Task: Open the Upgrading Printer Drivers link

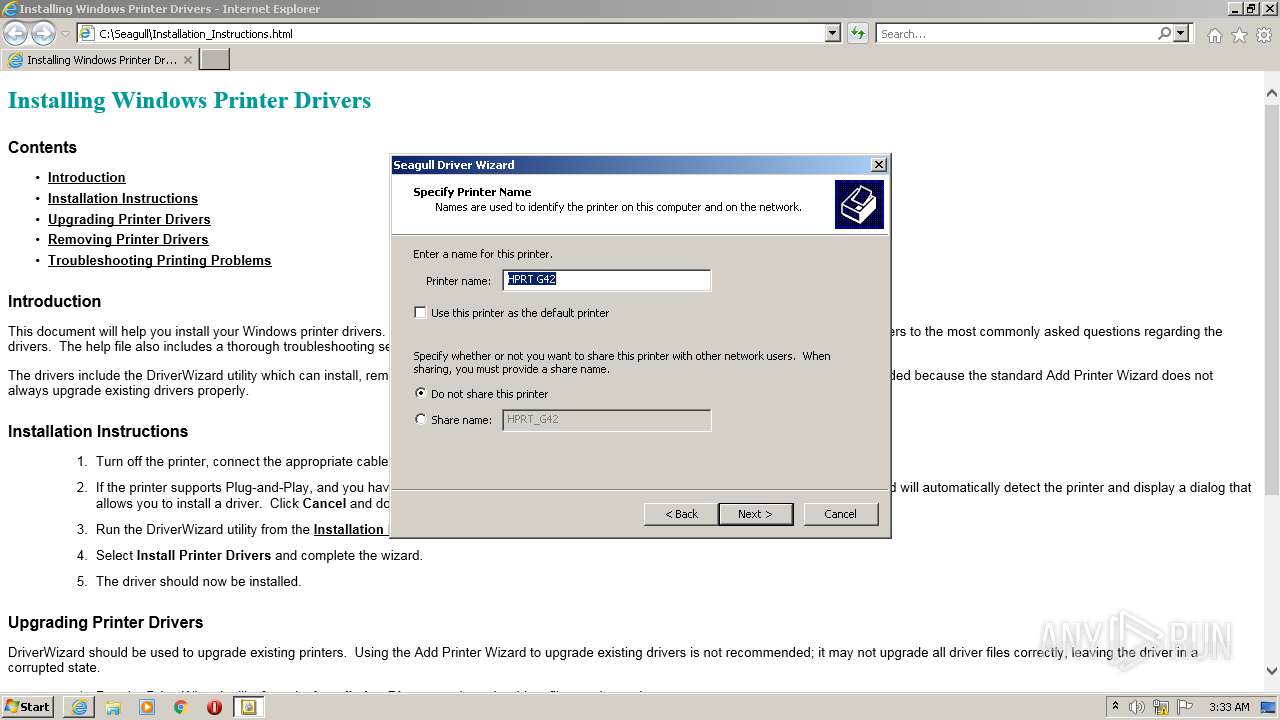Action: click(129, 219)
